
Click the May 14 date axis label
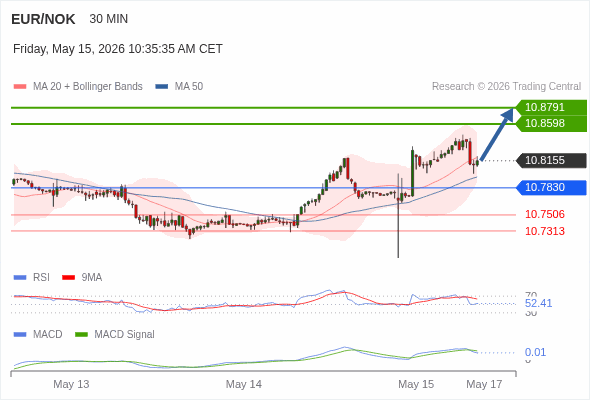[x=243, y=384]
